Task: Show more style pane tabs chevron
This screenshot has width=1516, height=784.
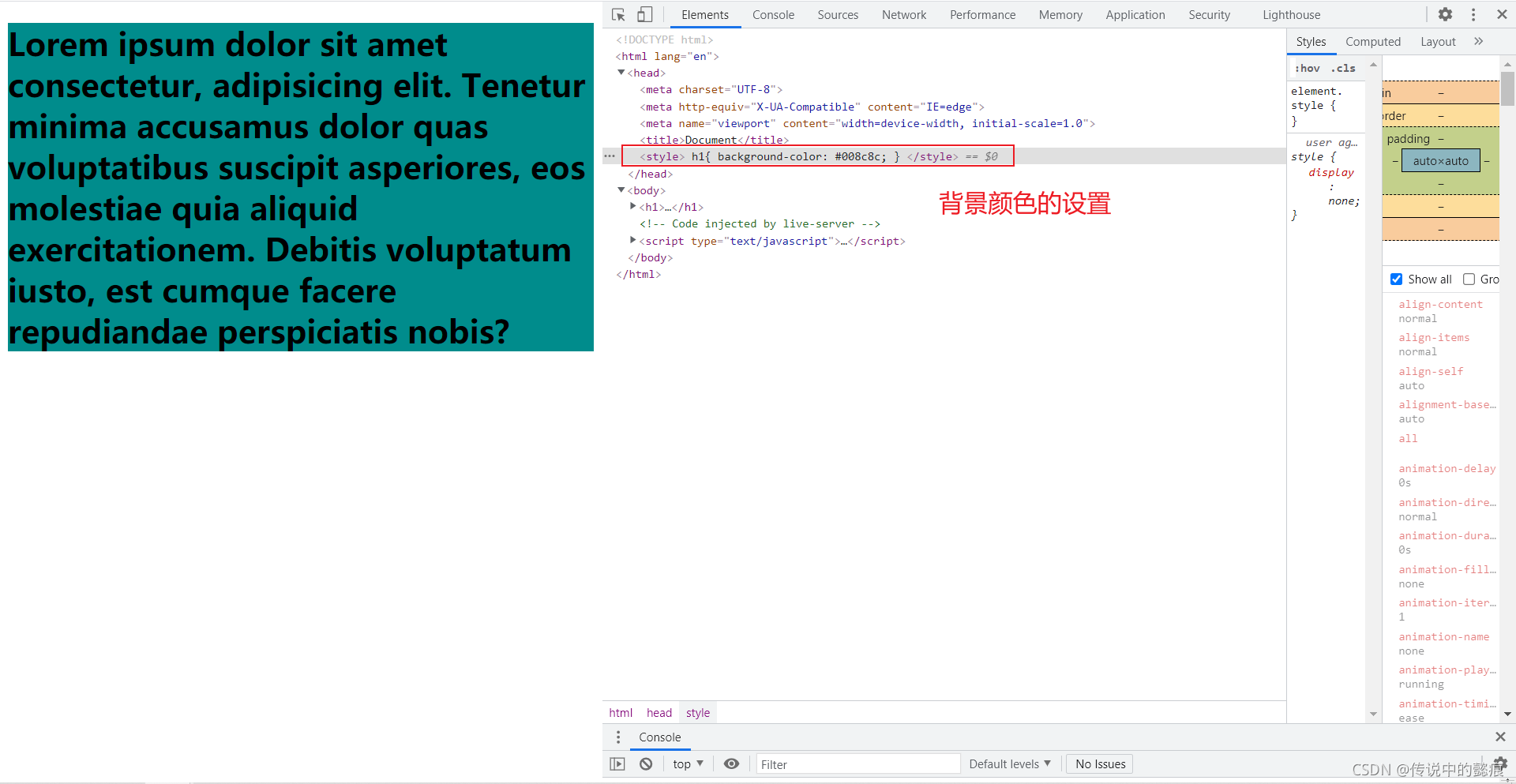Action: tap(1478, 42)
